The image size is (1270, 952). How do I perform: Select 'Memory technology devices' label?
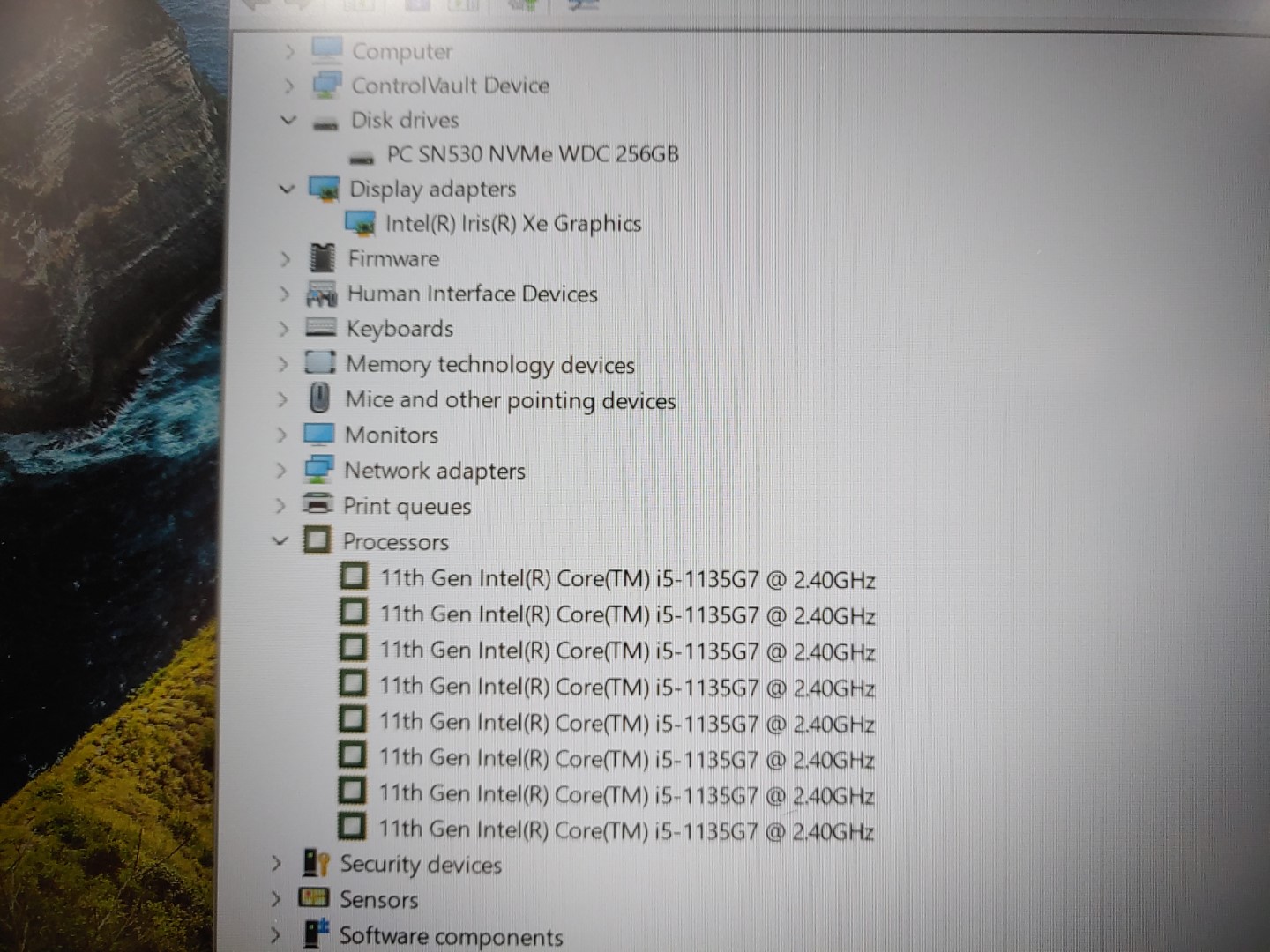[x=490, y=365]
